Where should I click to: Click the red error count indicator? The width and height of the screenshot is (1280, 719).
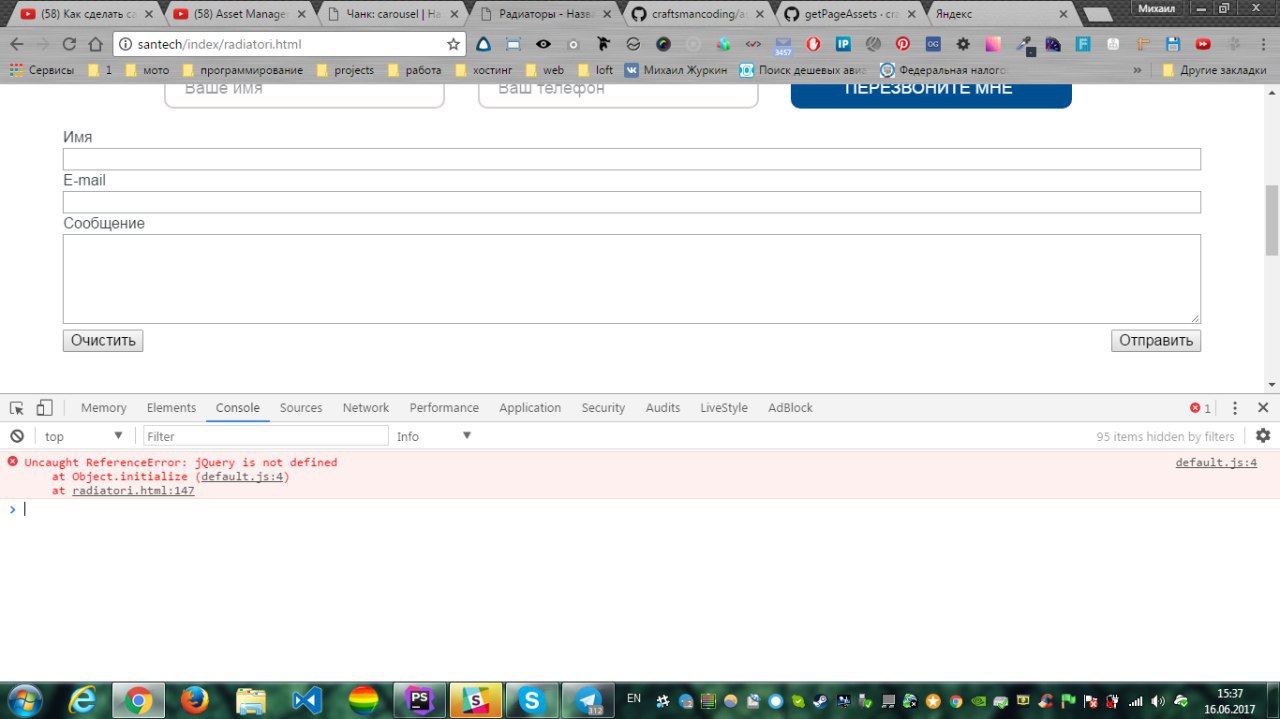pyautogui.click(x=1200, y=408)
